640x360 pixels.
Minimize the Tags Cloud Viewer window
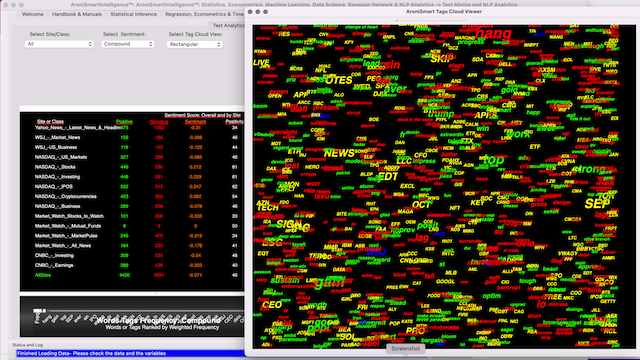258,12
